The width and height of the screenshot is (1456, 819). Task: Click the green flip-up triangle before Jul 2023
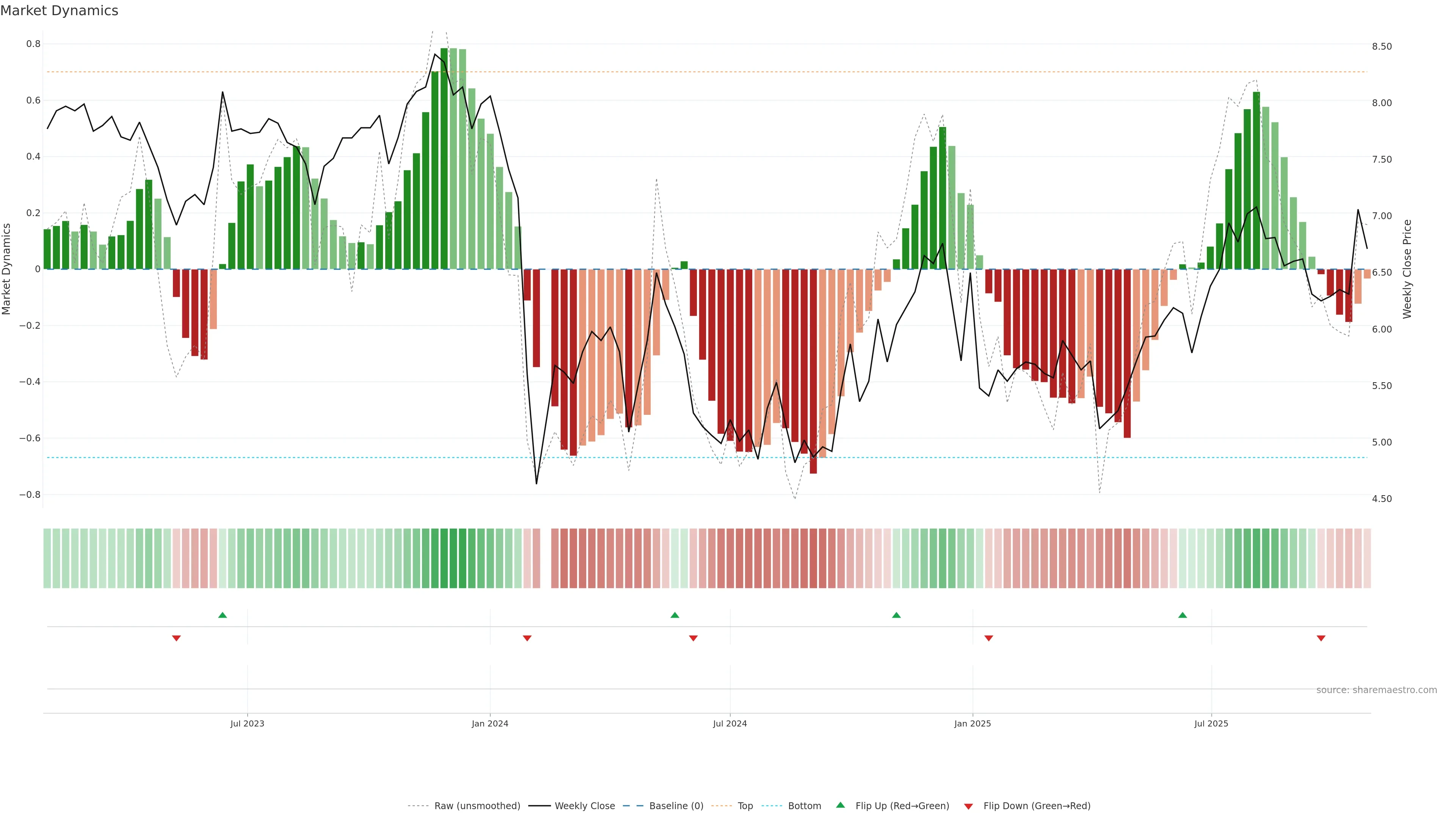pyautogui.click(x=223, y=615)
